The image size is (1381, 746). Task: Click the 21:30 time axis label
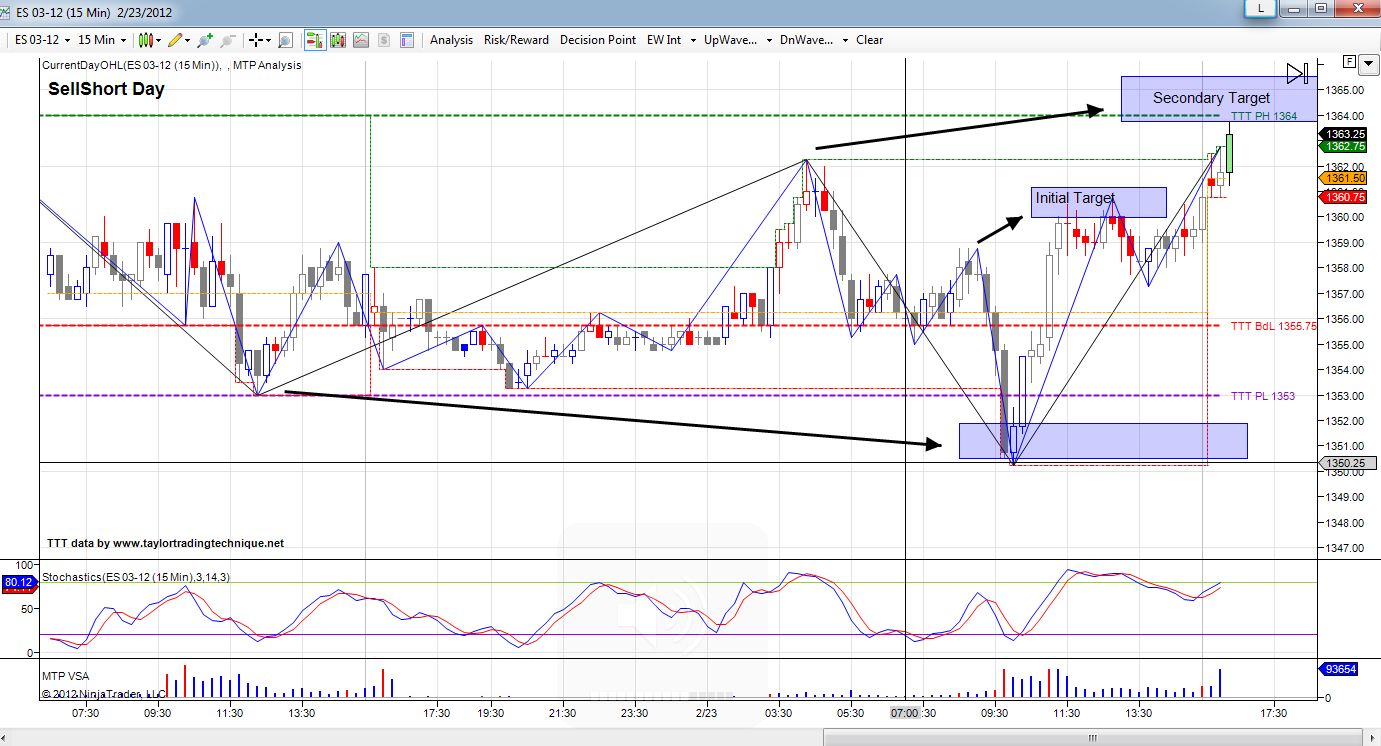562,713
